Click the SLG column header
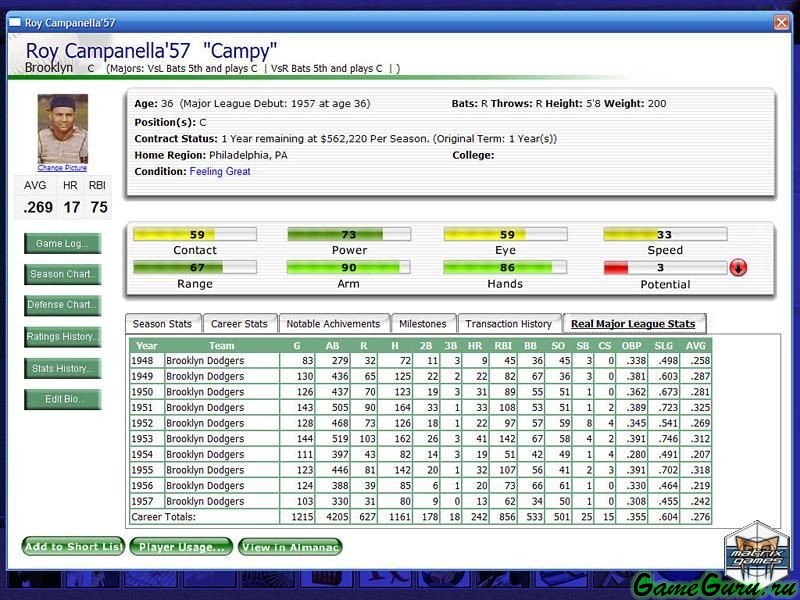 coord(664,345)
